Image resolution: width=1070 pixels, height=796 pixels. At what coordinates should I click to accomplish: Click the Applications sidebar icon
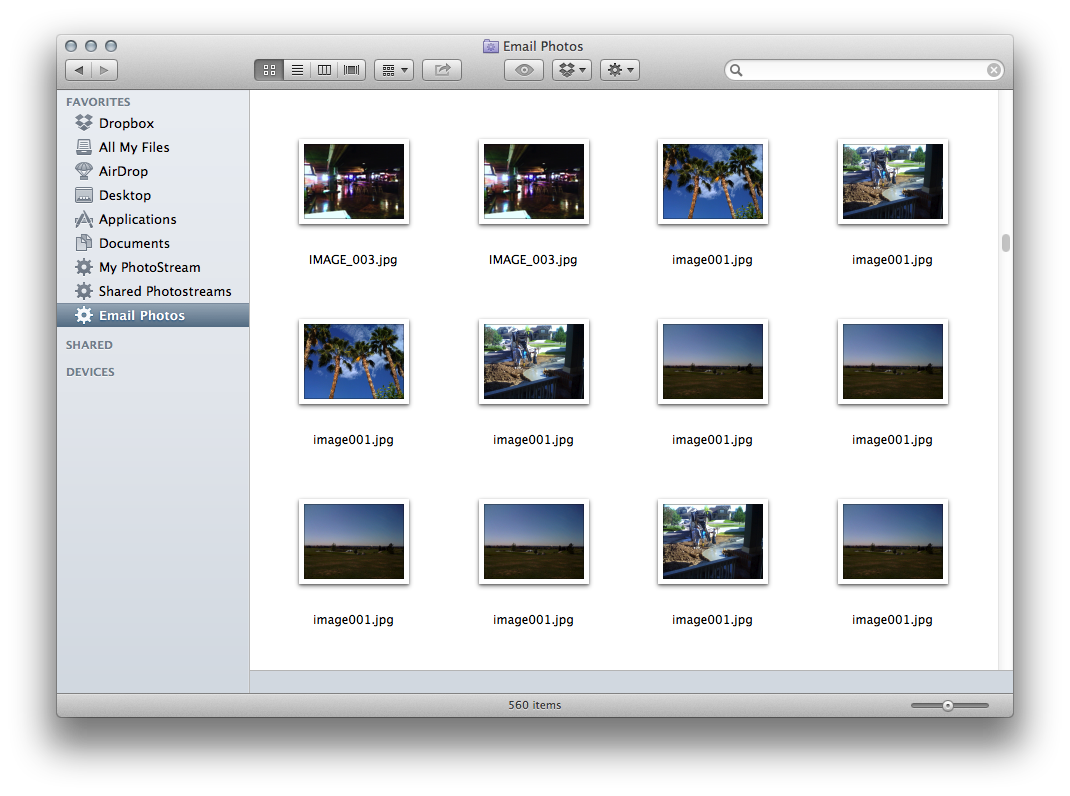pyautogui.click(x=84, y=219)
